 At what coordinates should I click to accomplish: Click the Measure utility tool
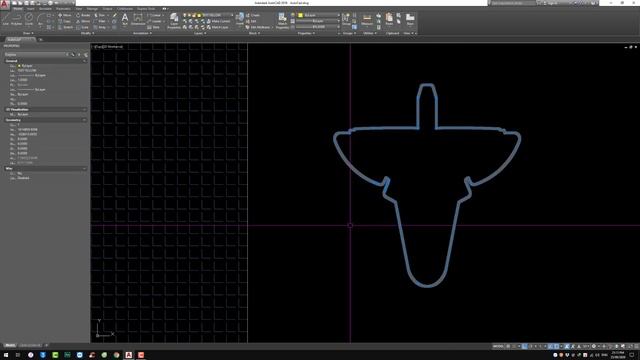[367, 20]
